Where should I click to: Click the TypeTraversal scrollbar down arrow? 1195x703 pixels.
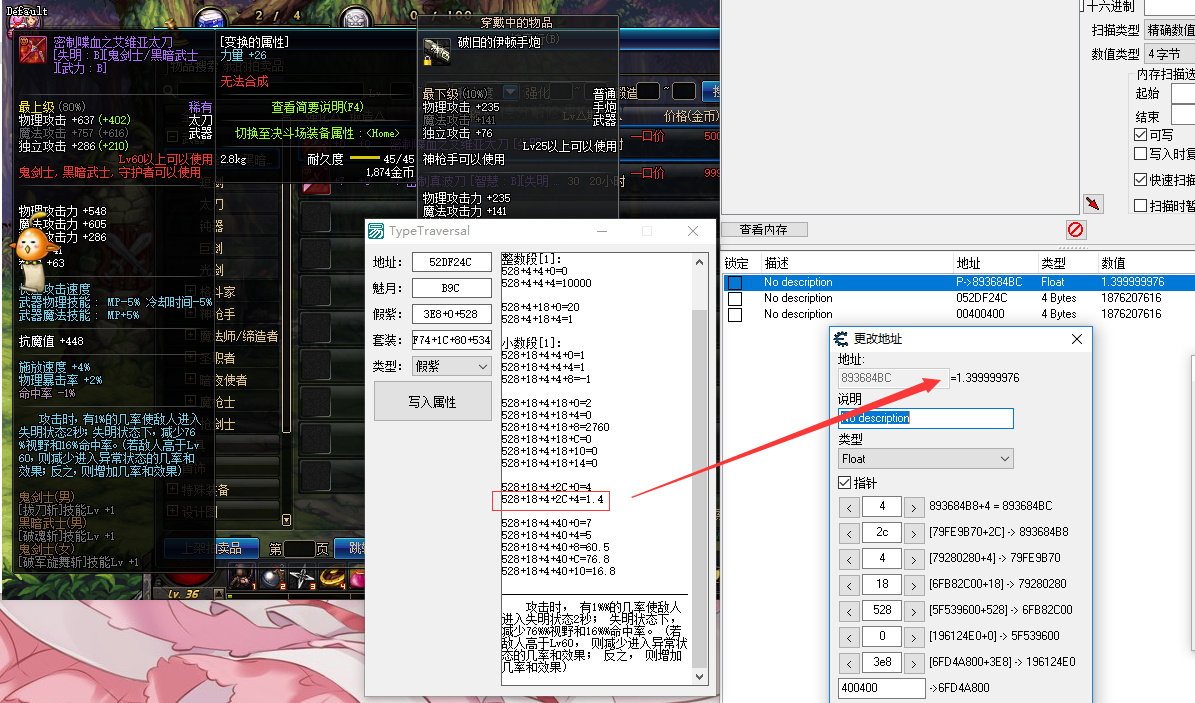point(700,676)
